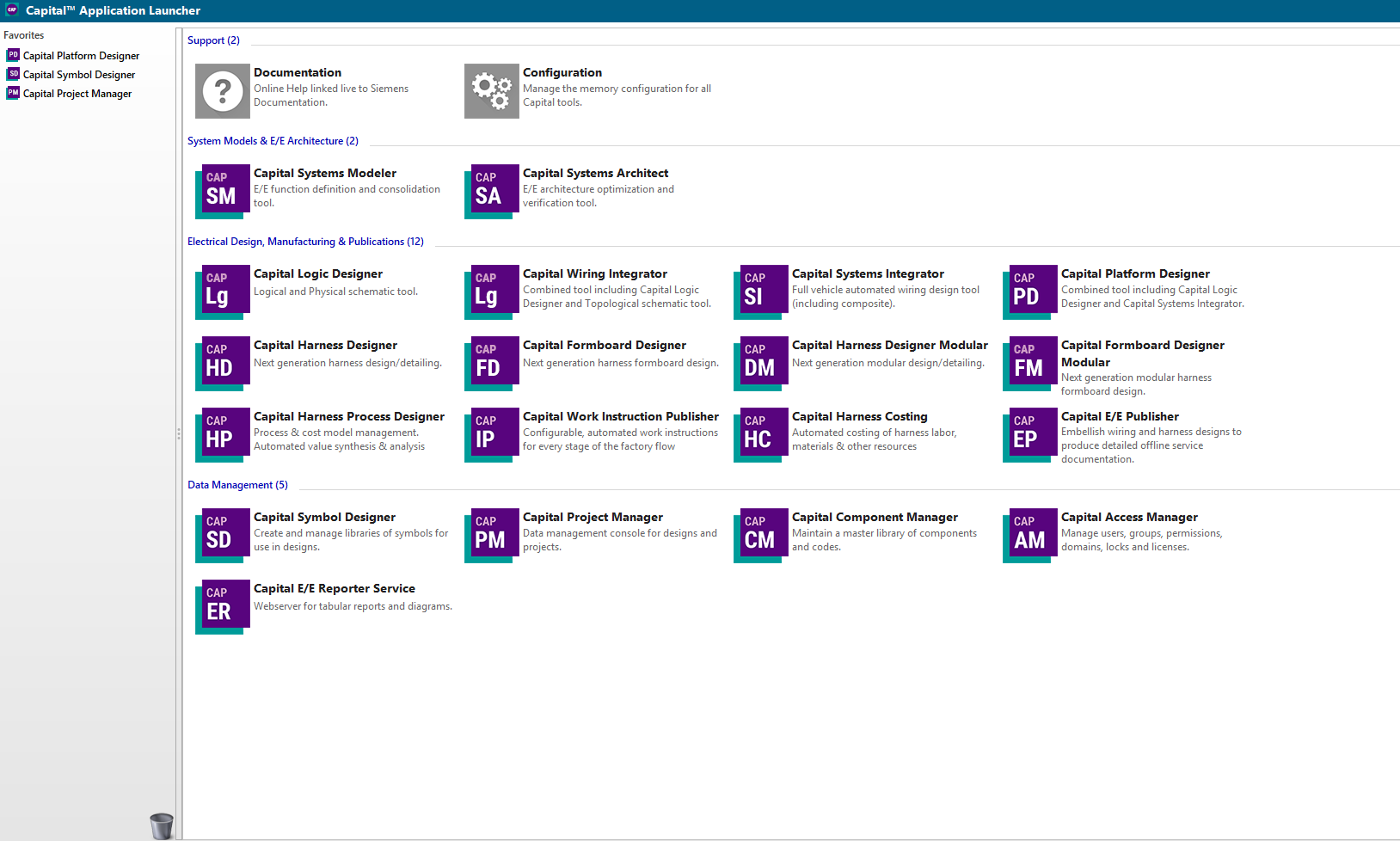The height and width of the screenshot is (841, 1400).
Task: Click PD icon in Favorites list
Action: [13, 55]
